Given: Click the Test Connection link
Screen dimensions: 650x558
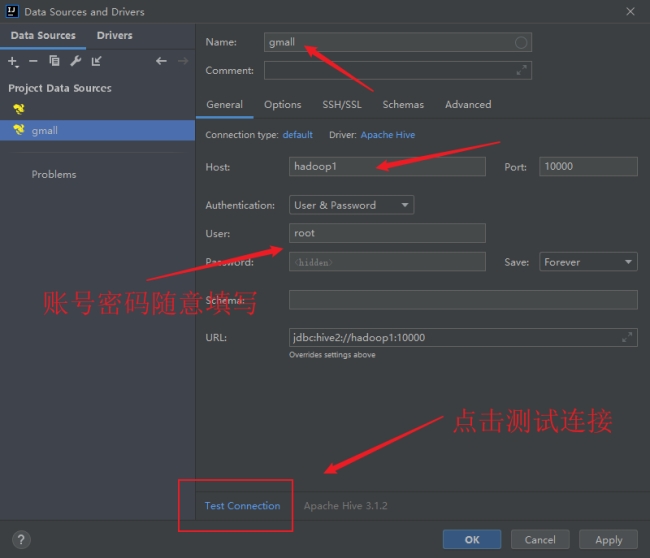Looking at the screenshot, I should coord(242,506).
